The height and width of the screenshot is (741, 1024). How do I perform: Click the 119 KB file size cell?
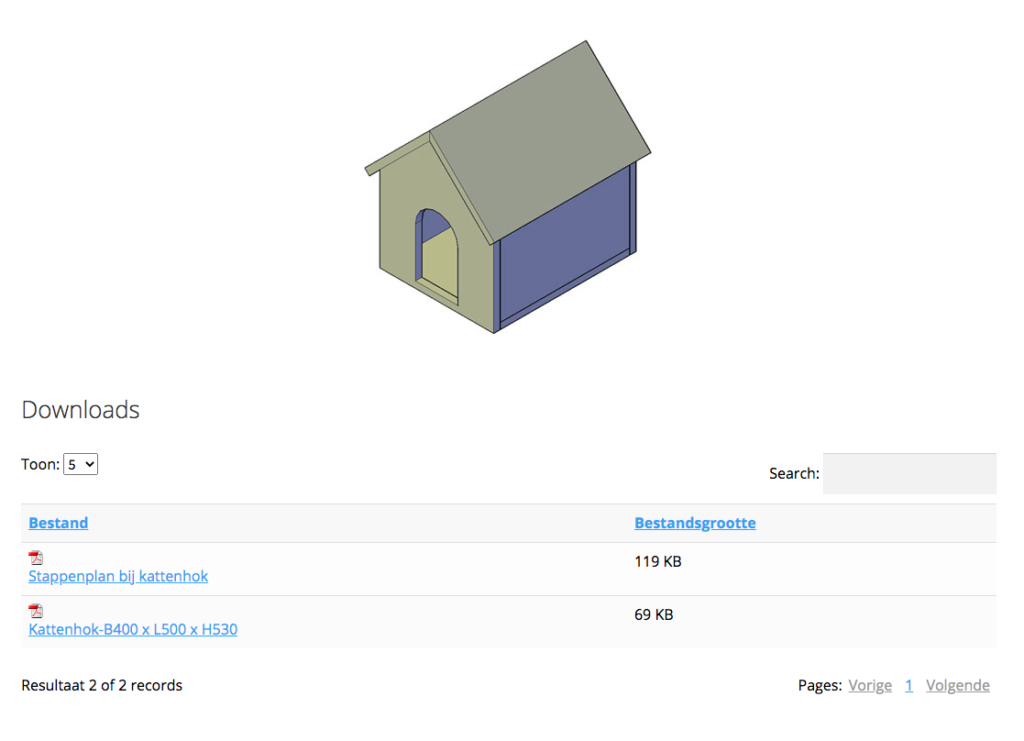657,562
